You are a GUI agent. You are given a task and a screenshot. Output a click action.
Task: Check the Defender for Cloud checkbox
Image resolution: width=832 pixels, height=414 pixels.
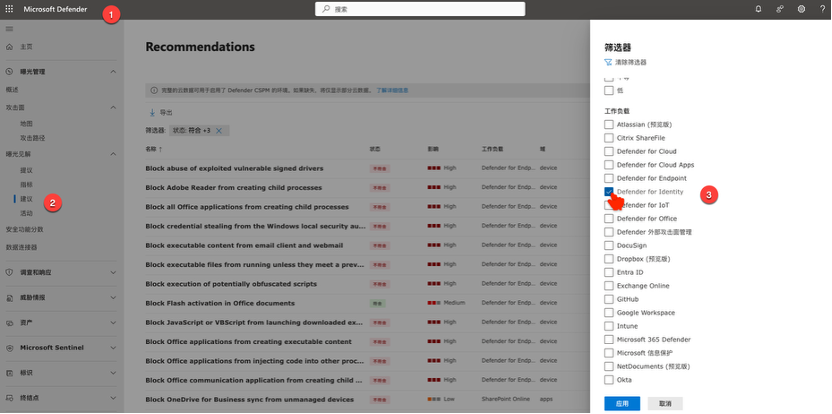(609, 151)
